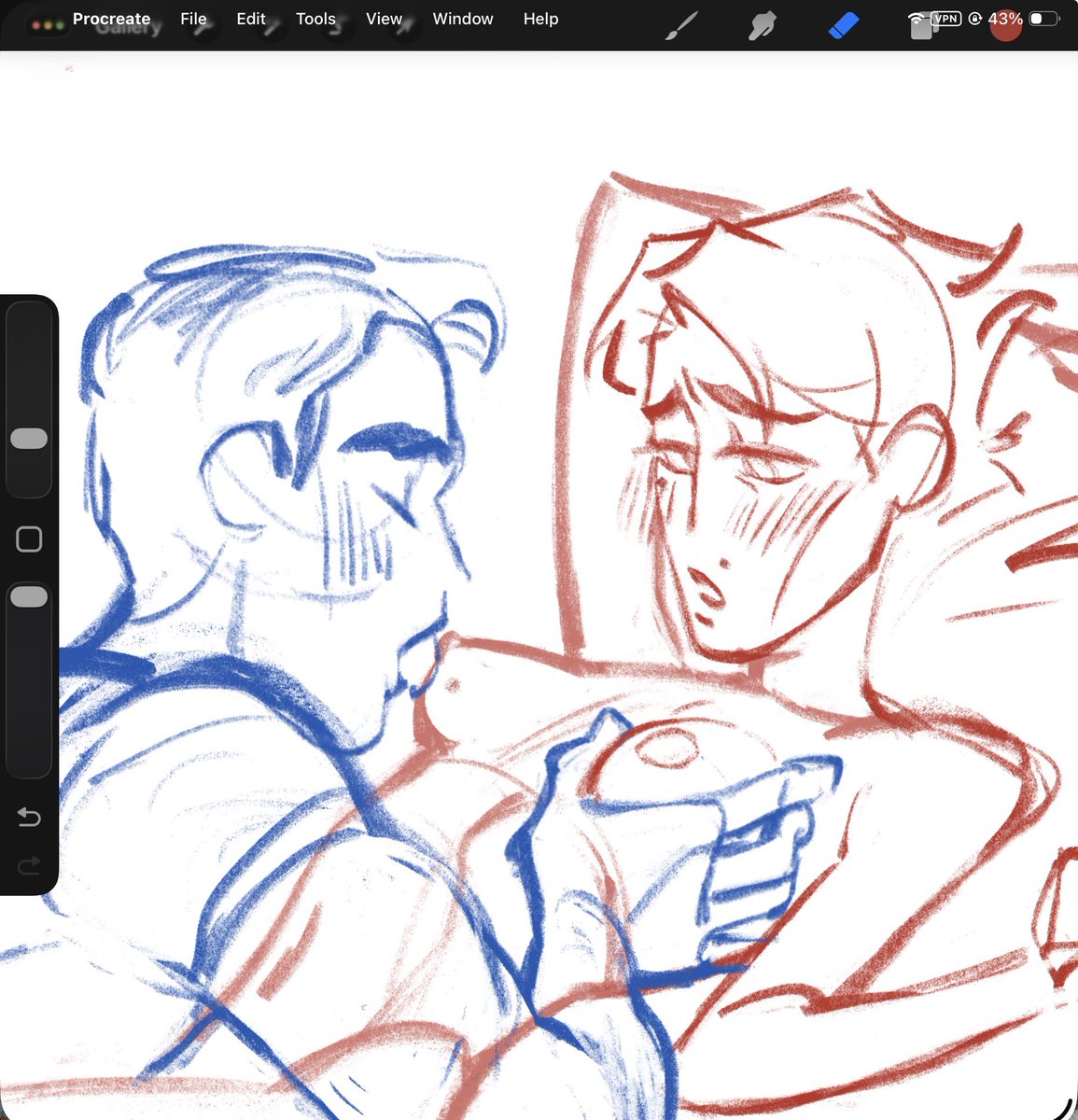Open the red active color circle
The width and height of the screenshot is (1078, 1120).
coord(1006,25)
